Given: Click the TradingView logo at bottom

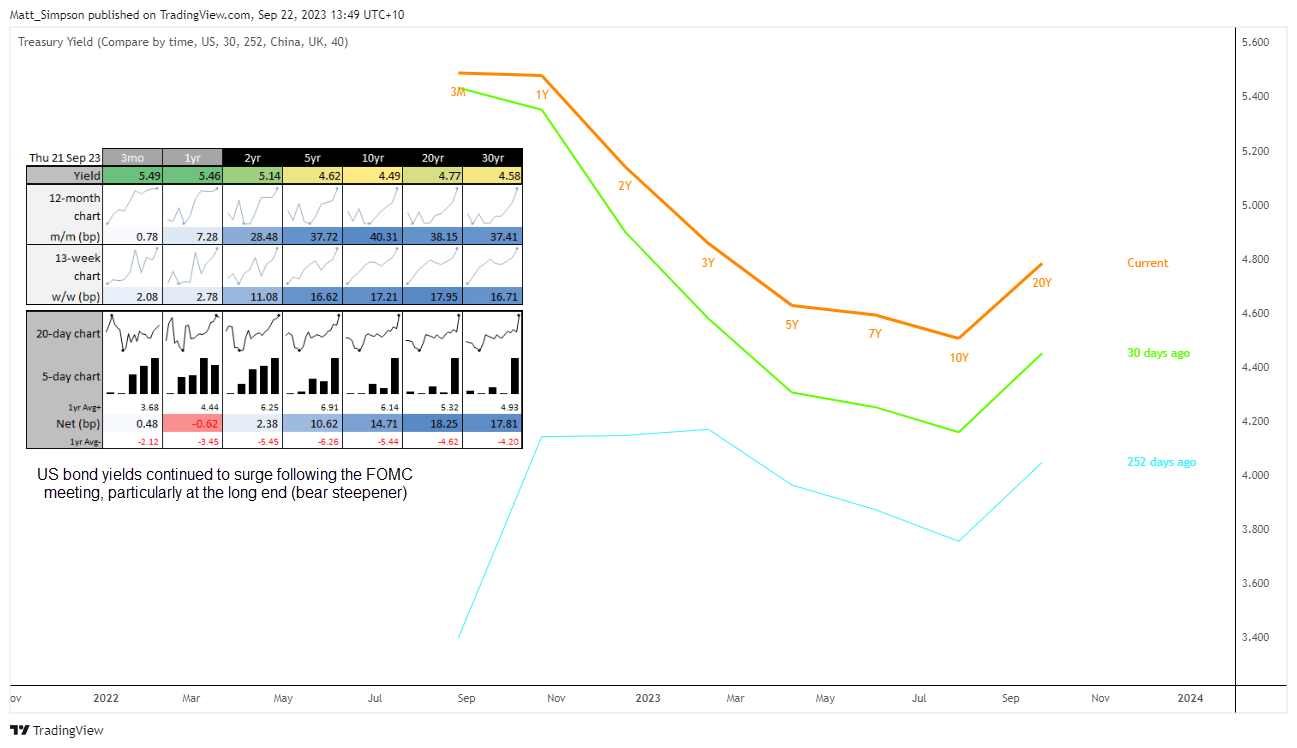Looking at the screenshot, I should tap(57, 731).
